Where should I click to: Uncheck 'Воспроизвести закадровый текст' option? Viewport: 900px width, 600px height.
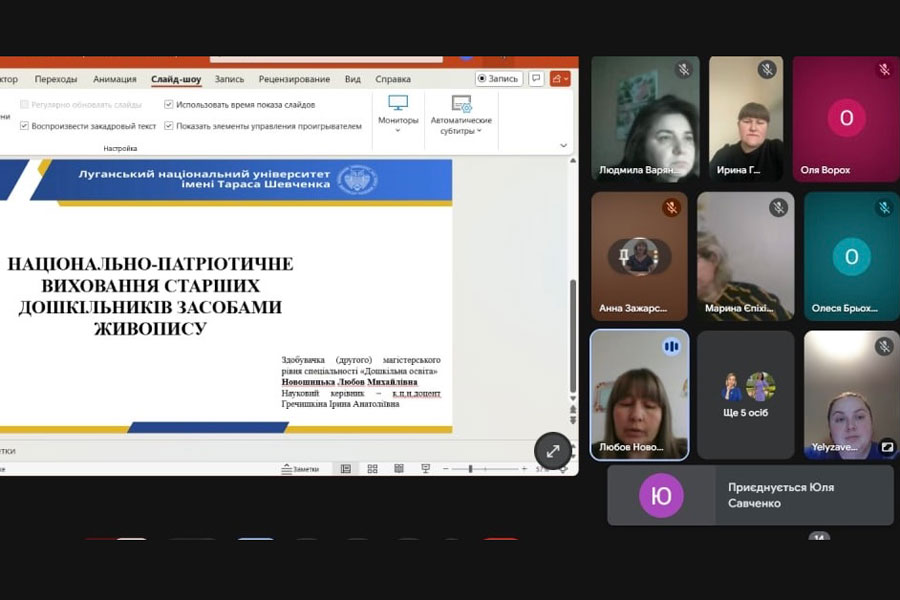pos(24,126)
